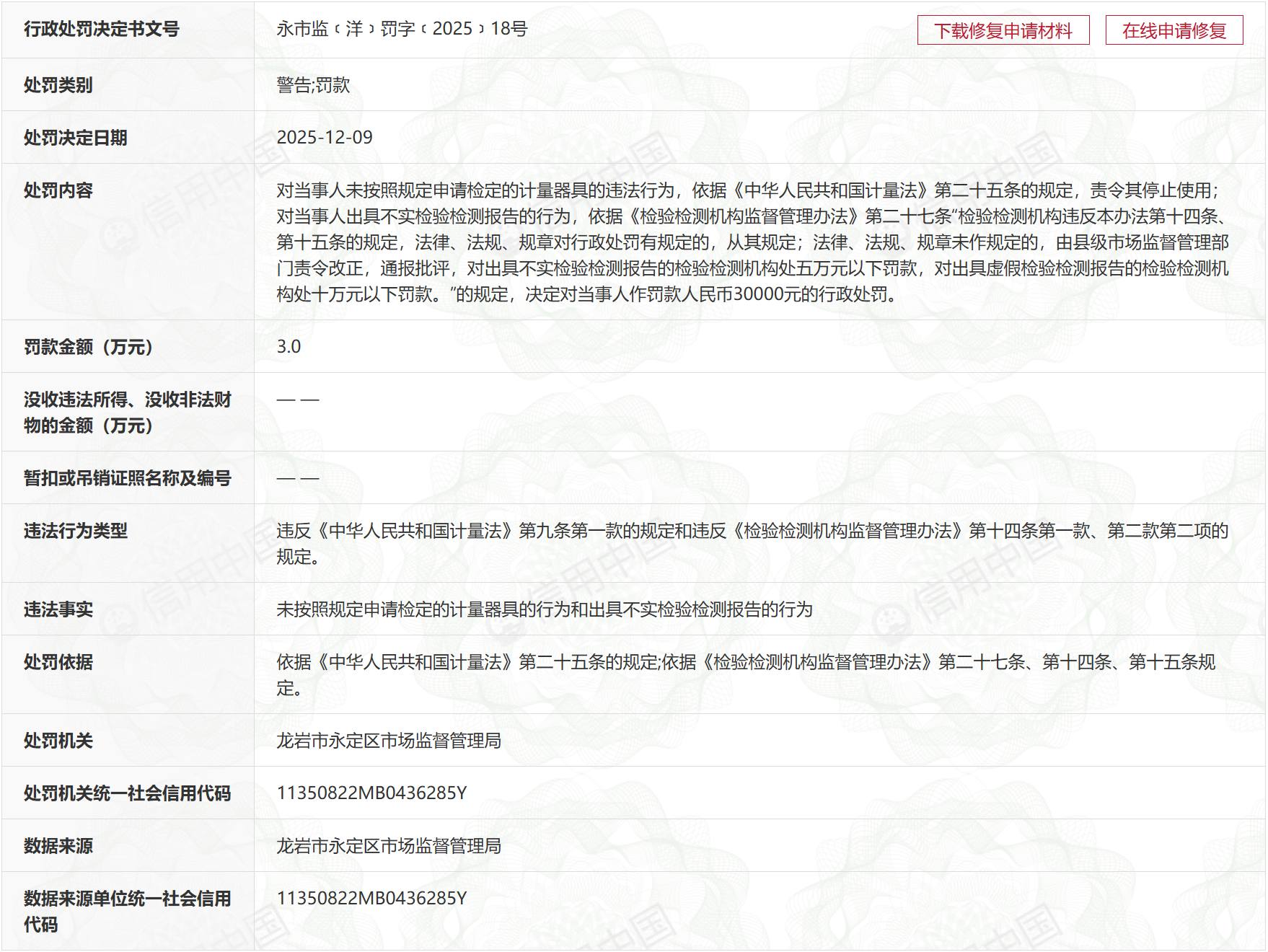Click the 在线申请修复 button
This screenshot has width=1268, height=952.
click(x=1174, y=30)
